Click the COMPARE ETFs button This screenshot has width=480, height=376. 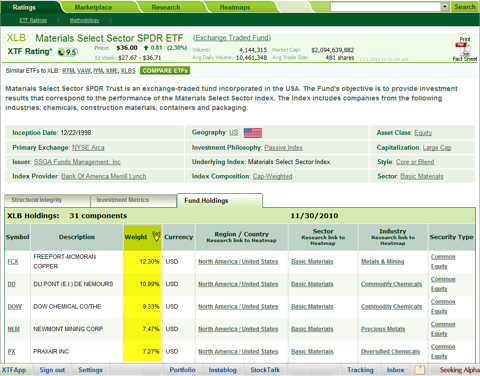pyautogui.click(x=165, y=71)
